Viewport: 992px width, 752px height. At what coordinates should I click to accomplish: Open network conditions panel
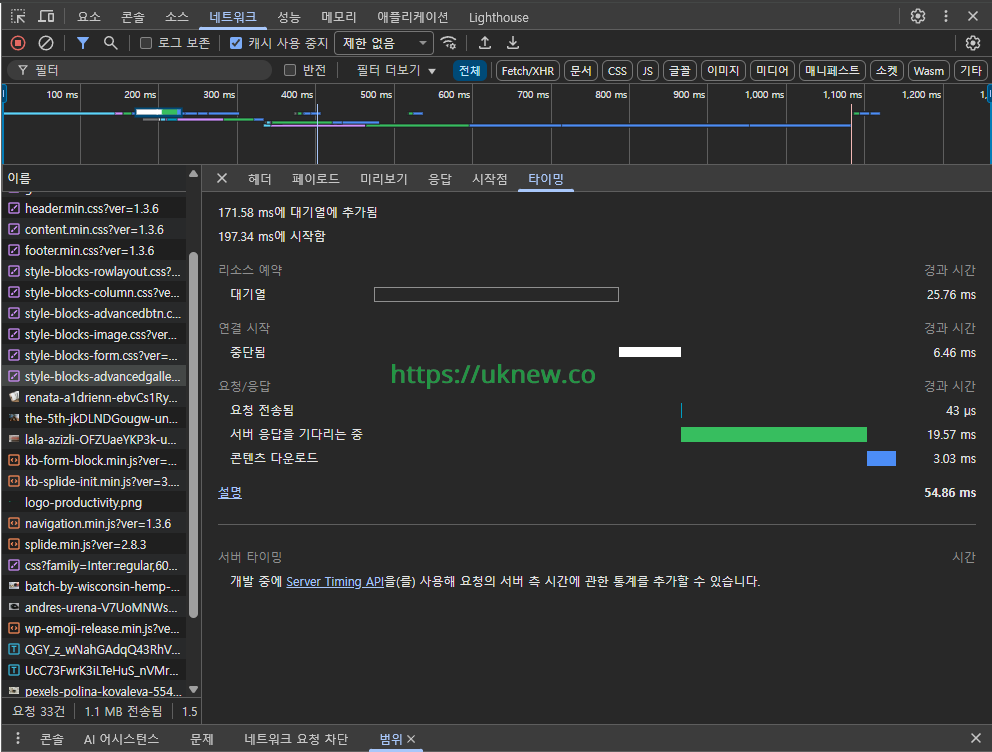tap(447, 44)
